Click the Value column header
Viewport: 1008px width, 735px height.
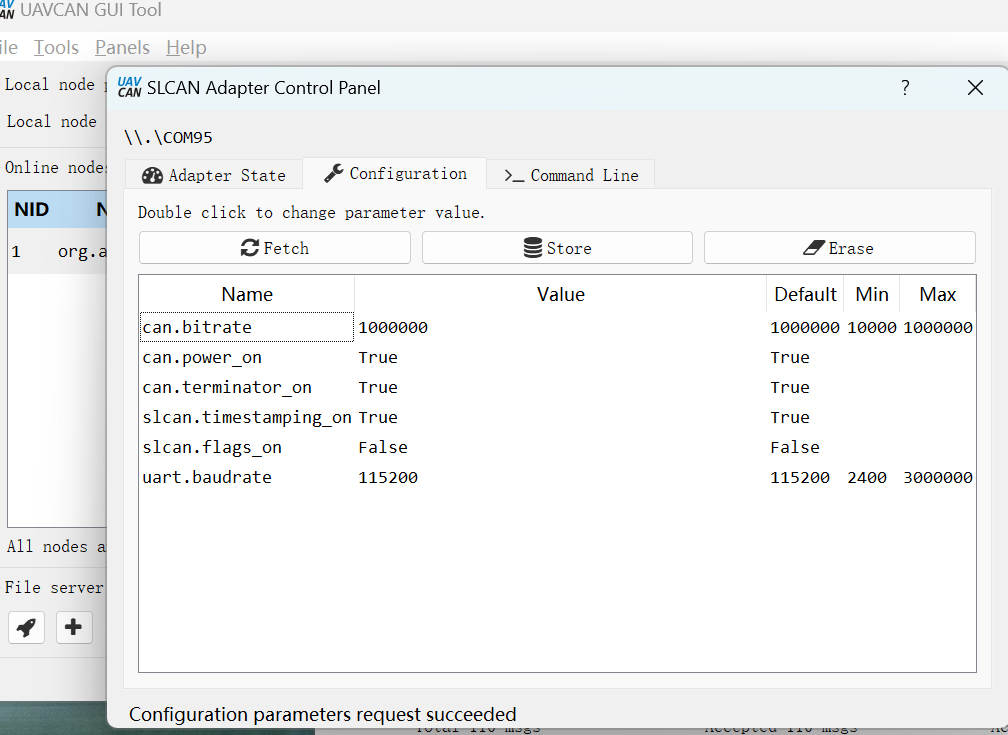(x=560, y=294)
